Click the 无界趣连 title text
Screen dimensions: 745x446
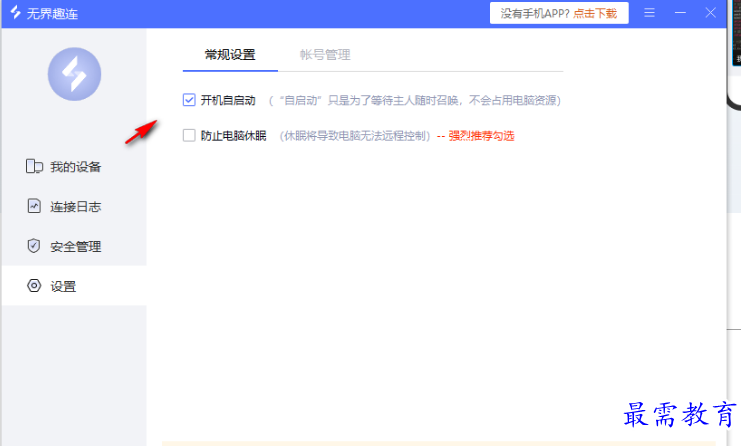coord(52,14)
